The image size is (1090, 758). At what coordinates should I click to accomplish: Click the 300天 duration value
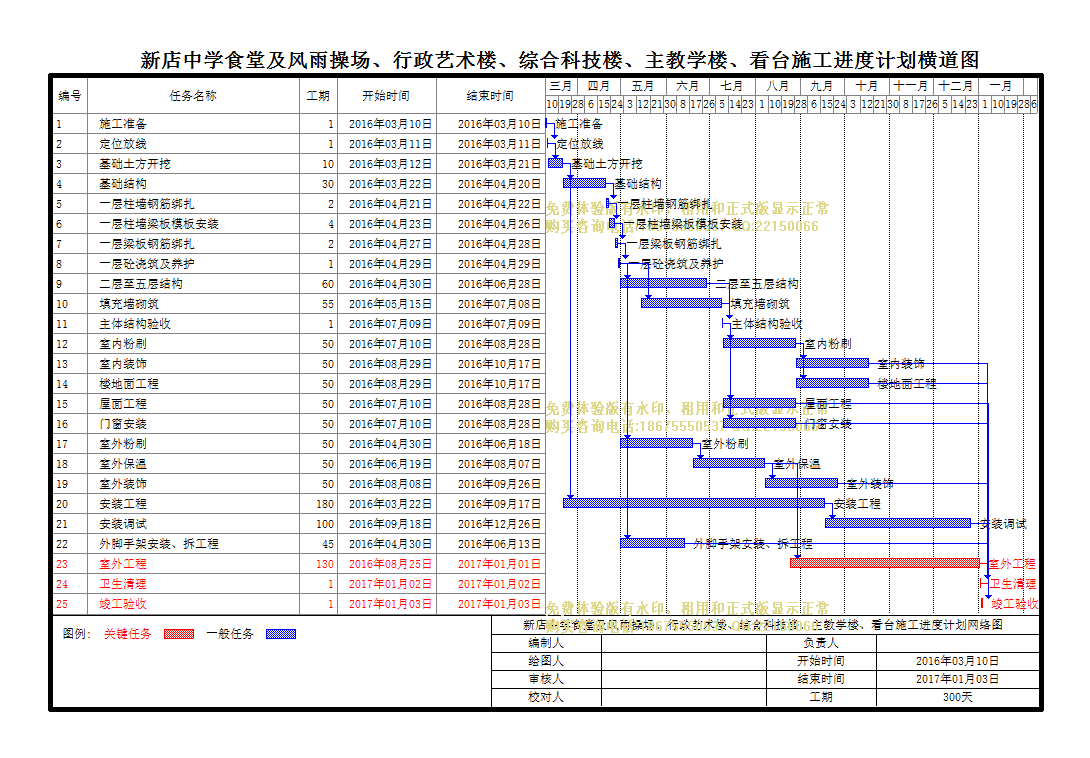click(x=958, y=697)
